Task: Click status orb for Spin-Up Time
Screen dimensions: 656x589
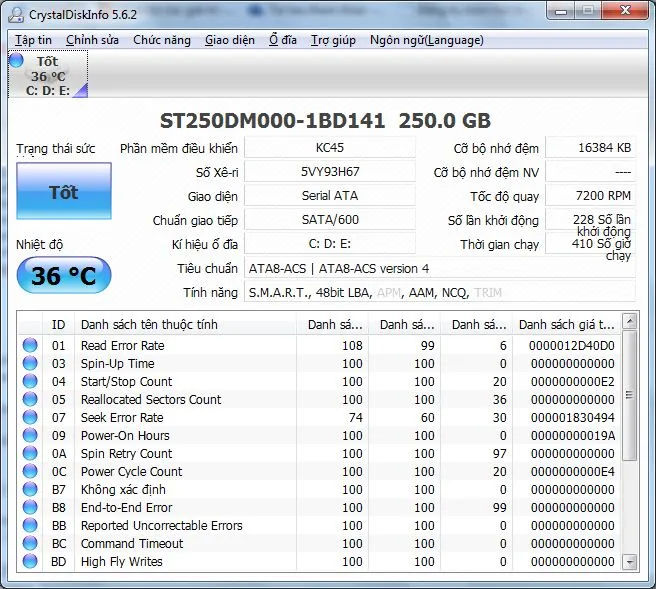Action: [x=30, y=363]
